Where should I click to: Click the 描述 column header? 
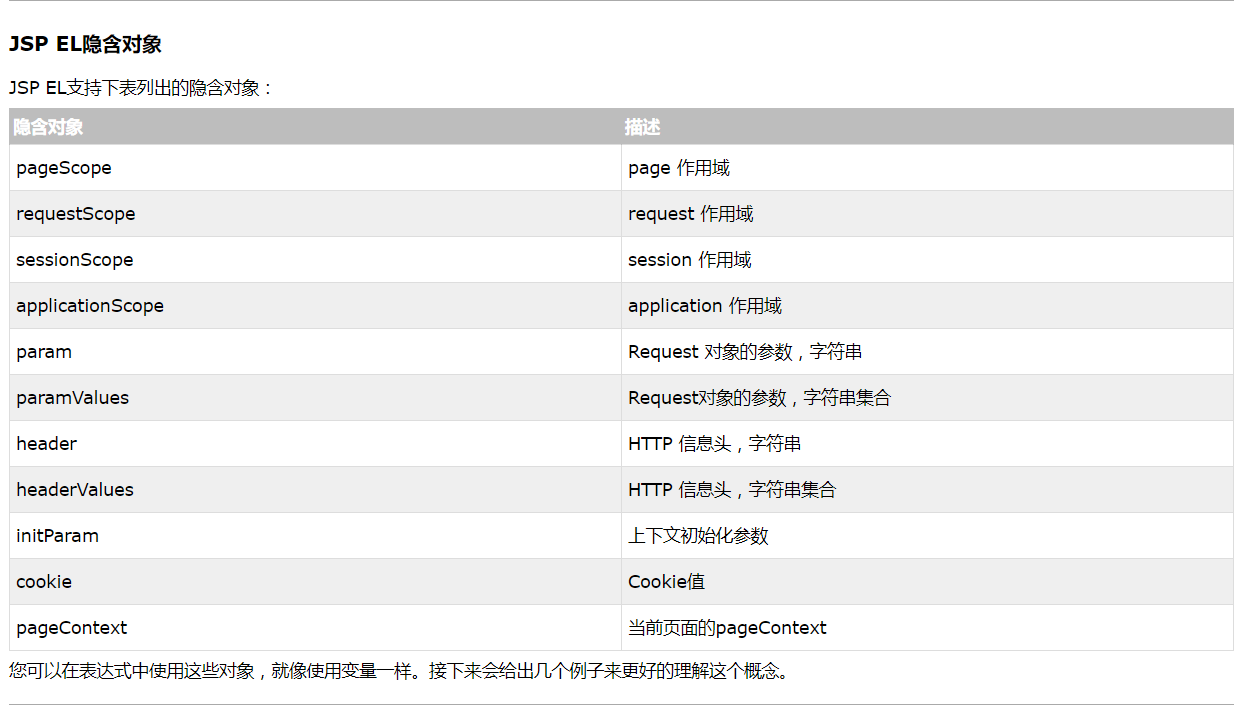coord(642,127)
